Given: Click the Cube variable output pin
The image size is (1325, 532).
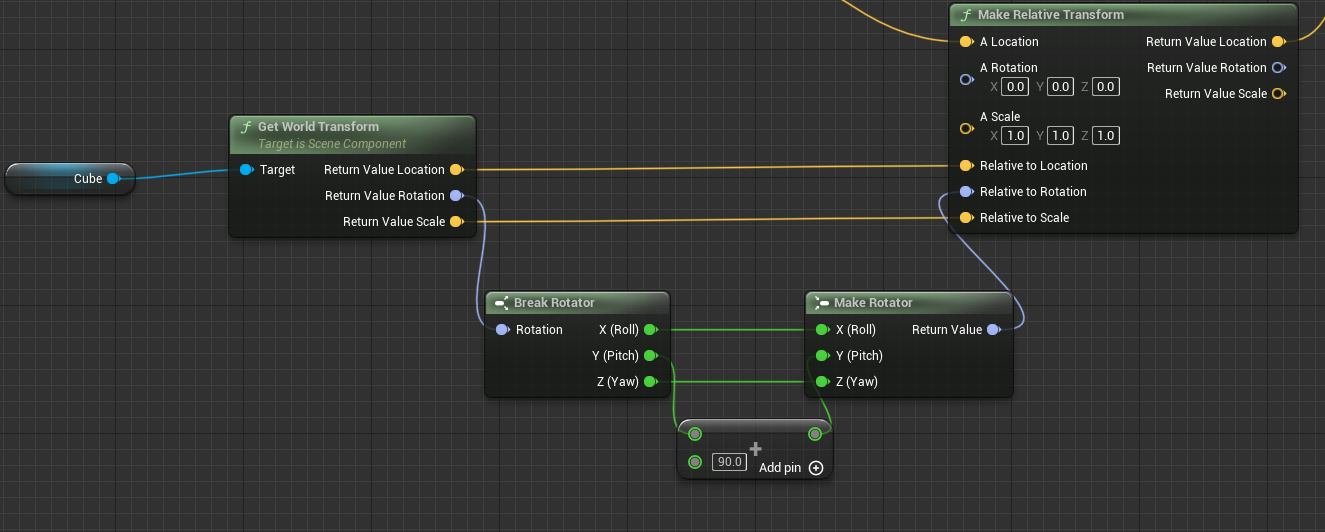Looking at the screenshot, I should point(113,179).
